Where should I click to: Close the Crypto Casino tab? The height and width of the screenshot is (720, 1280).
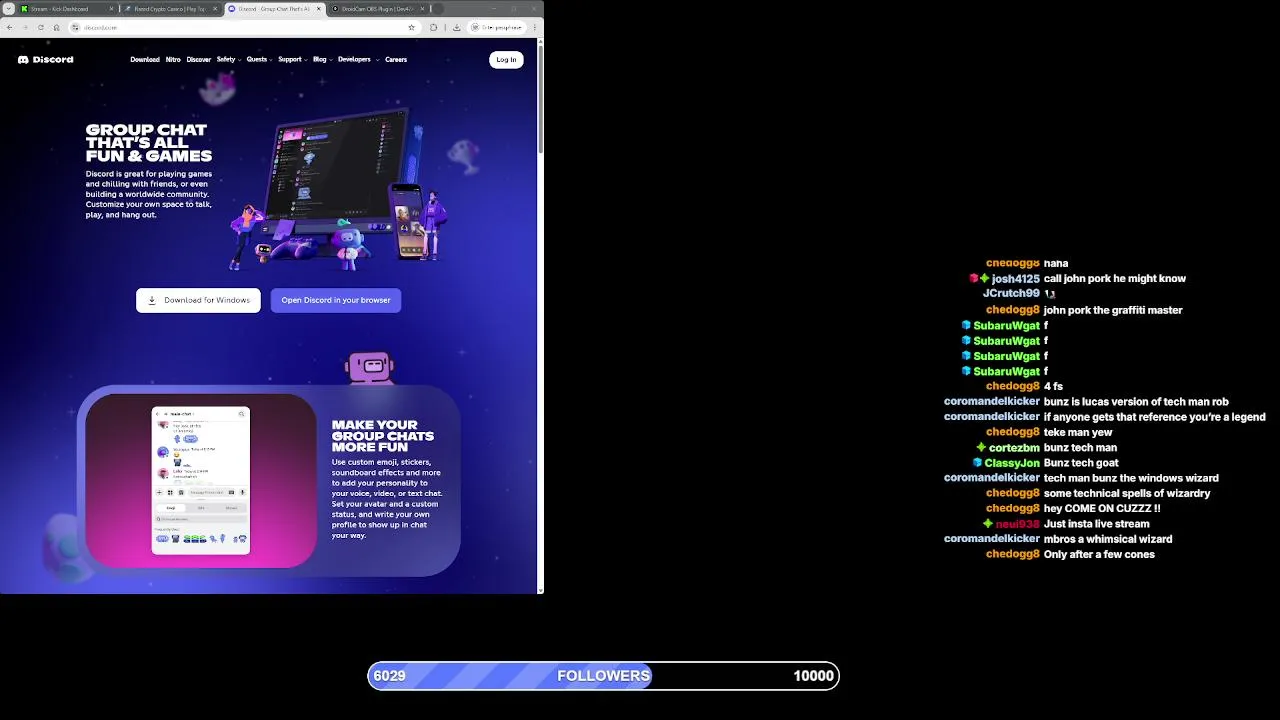click(215, 9)
